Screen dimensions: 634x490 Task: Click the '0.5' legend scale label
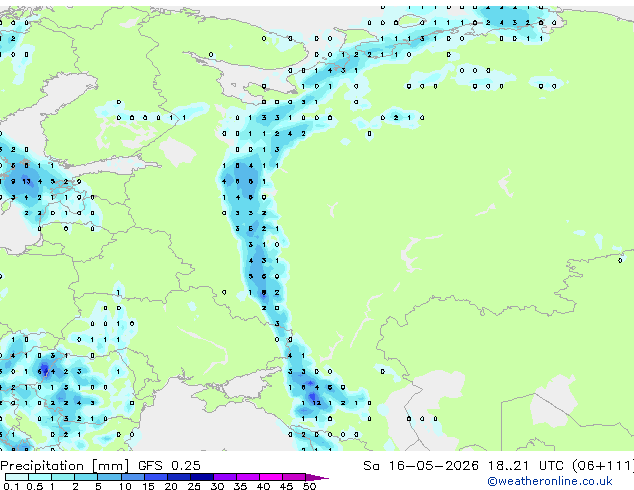coord(35,486)
